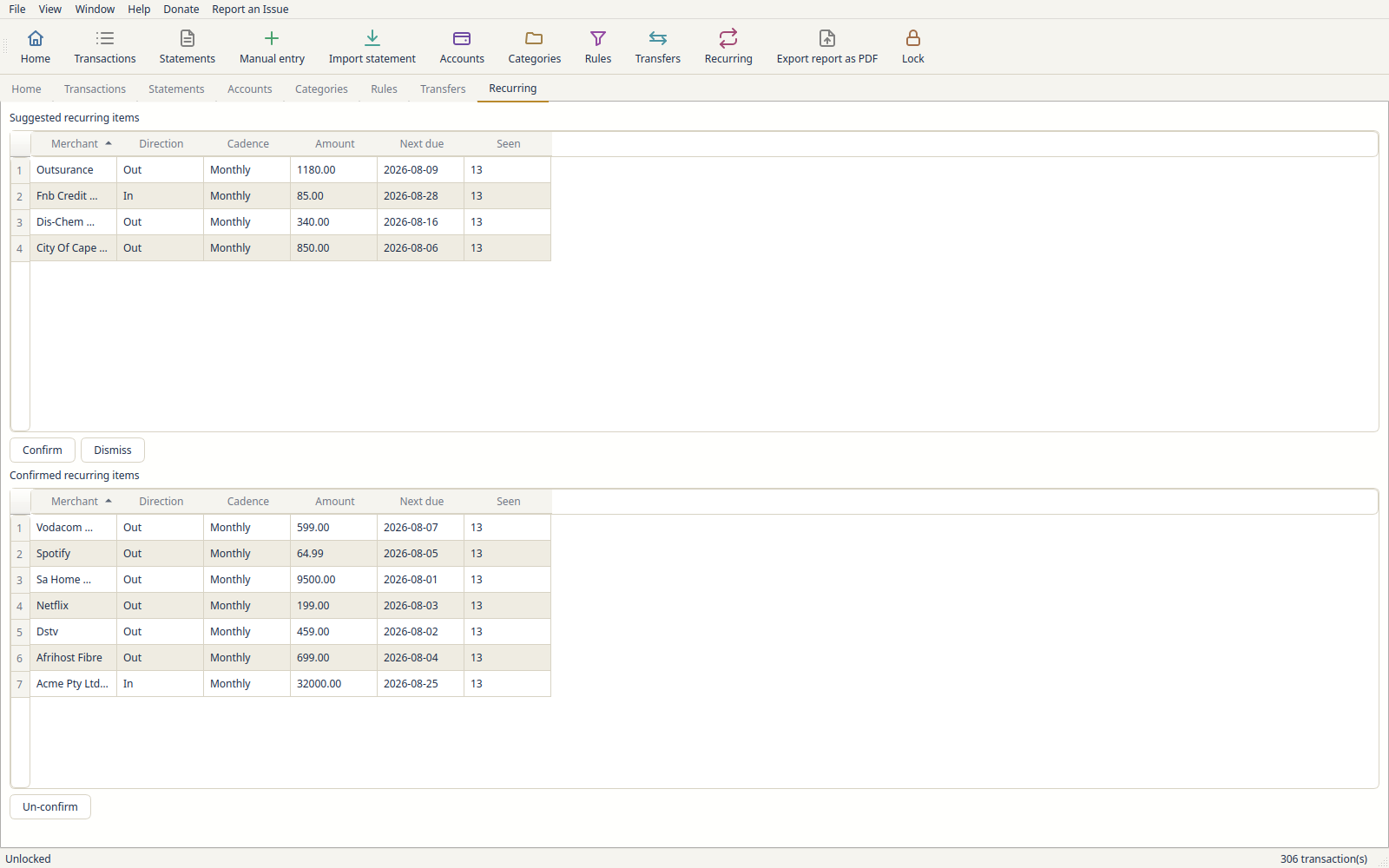
Task: Export report as PDF
Action: tap(827, 47)
